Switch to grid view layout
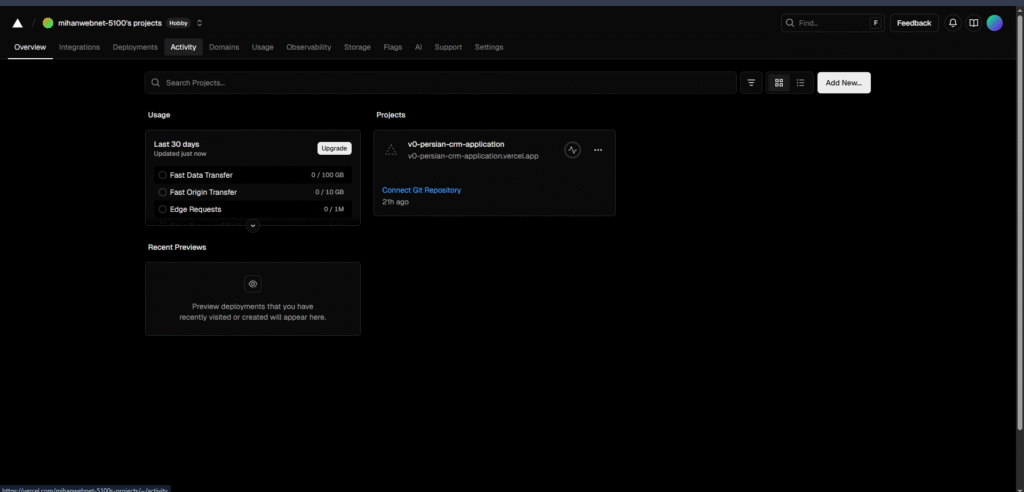The height and width of the screenshot is (492, 1024). (x=779, y=83)
